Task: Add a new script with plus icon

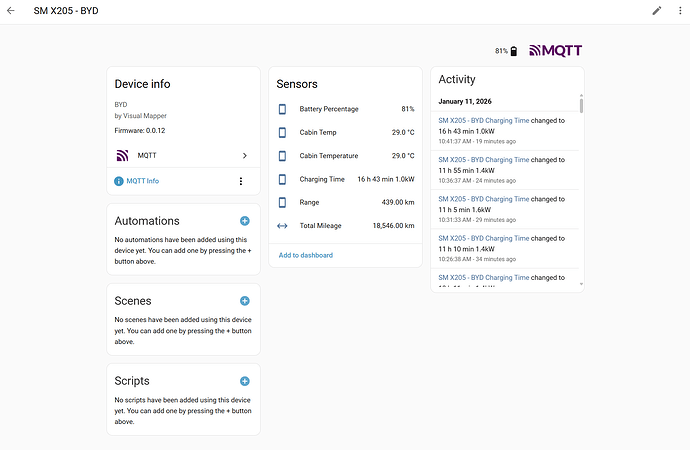Action: pos(245,381)
